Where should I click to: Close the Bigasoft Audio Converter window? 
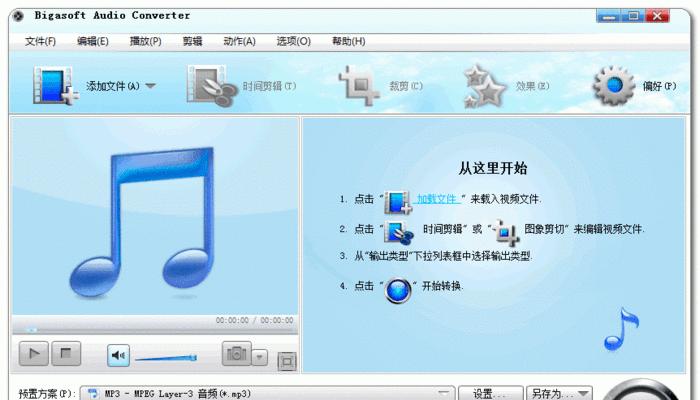pyautogui.click(x=657, y=17)
